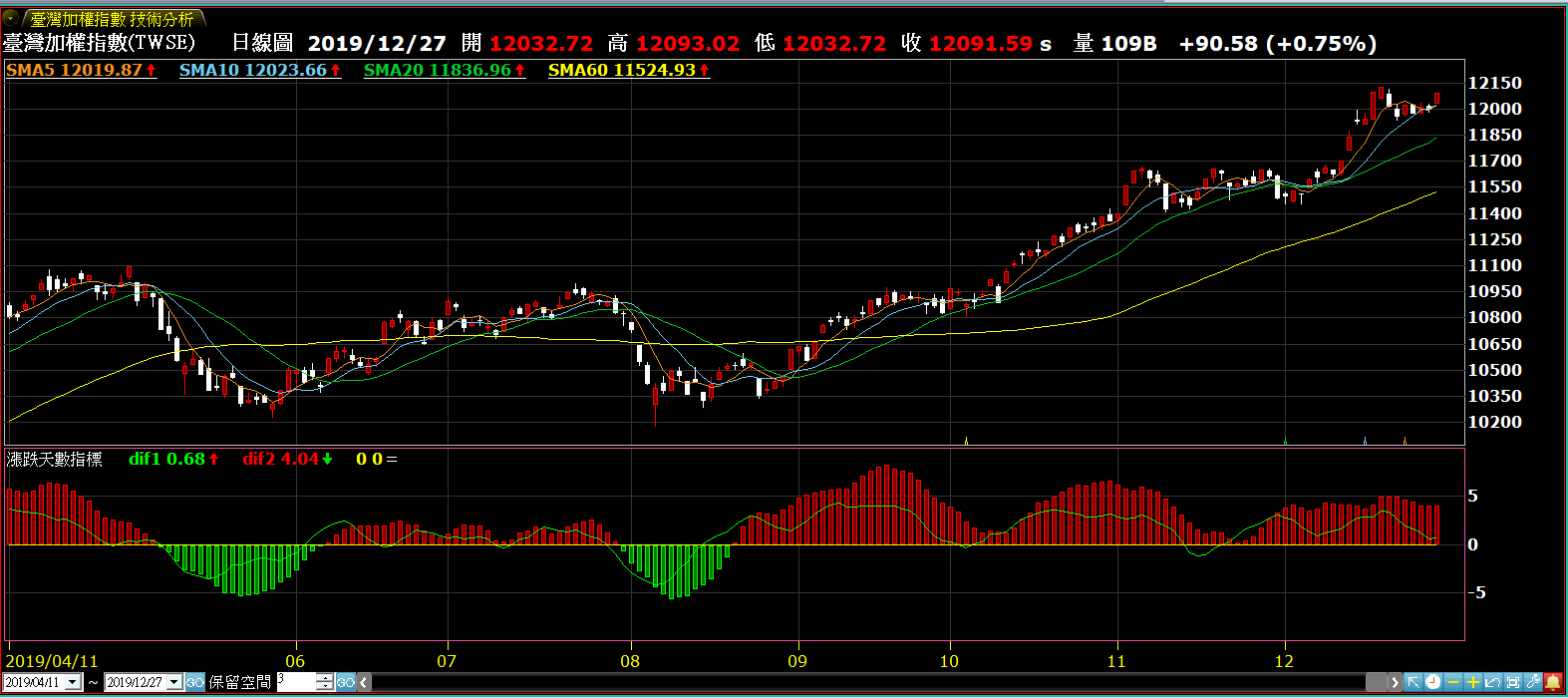Click the clock time-period icon
The height and width of the screenshot is (698, 1568).
click(1432, 682)
